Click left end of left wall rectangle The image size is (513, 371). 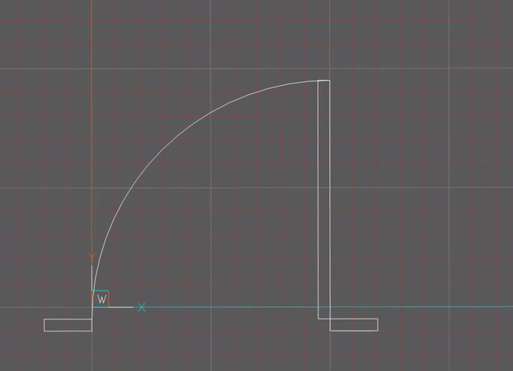(44, 325)
